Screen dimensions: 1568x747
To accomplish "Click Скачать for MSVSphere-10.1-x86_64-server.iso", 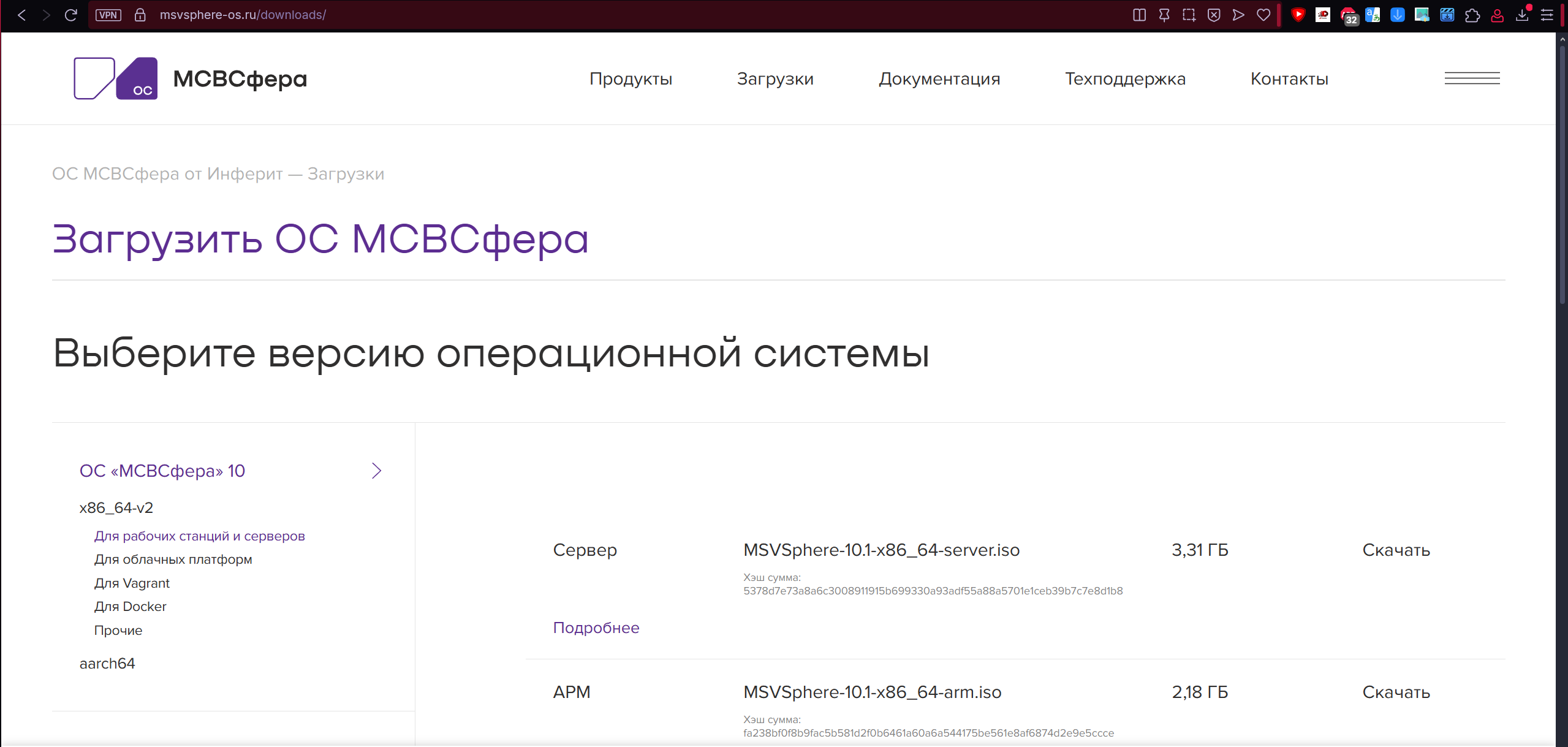I will click(x=1396, y=550).
